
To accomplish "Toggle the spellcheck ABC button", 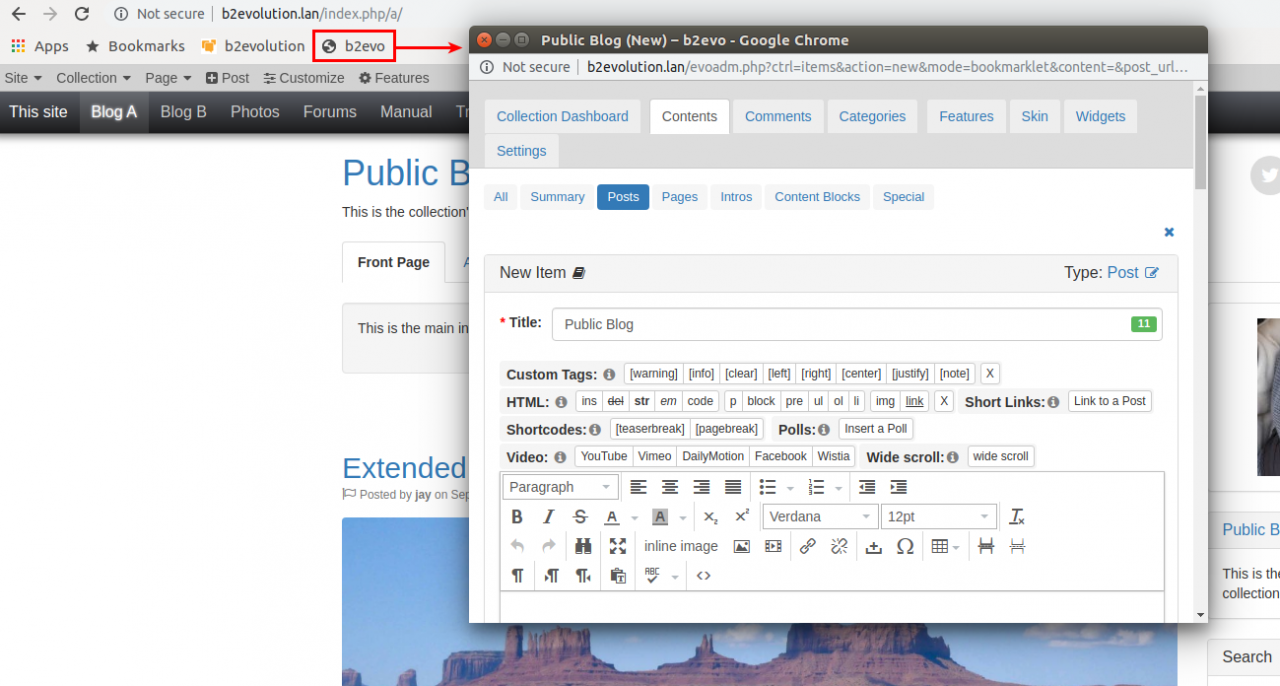I will pyautogui.click(x=653, y=576).
